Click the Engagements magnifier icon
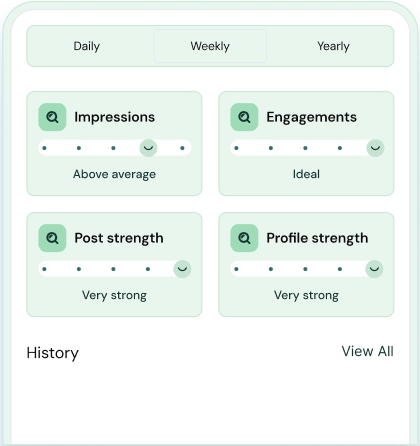The image size is (420, 446). [x=244, y=117]
